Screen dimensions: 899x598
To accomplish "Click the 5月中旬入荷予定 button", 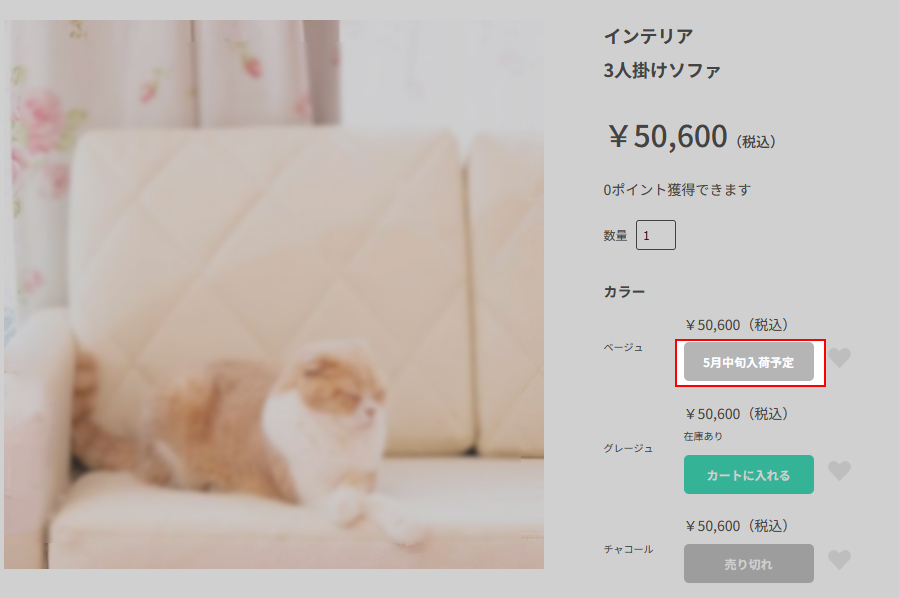I will pos(749,362).
